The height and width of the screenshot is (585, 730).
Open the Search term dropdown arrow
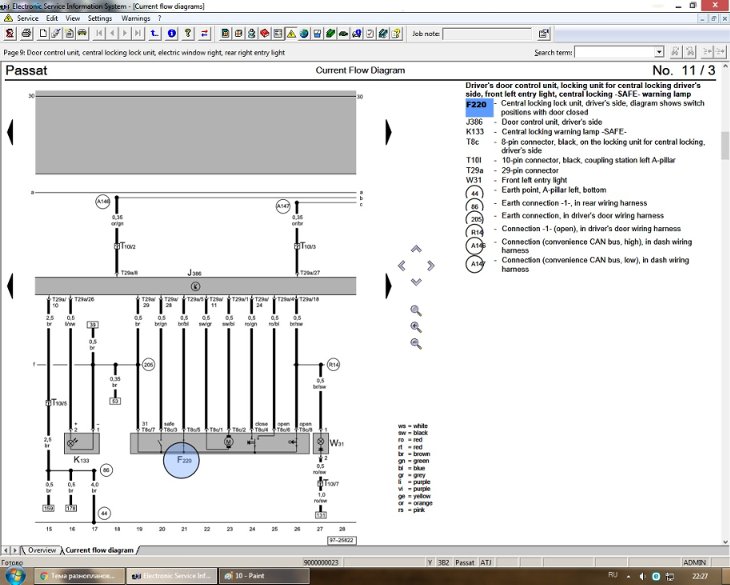pyautogui.click(x=659, y=52)
